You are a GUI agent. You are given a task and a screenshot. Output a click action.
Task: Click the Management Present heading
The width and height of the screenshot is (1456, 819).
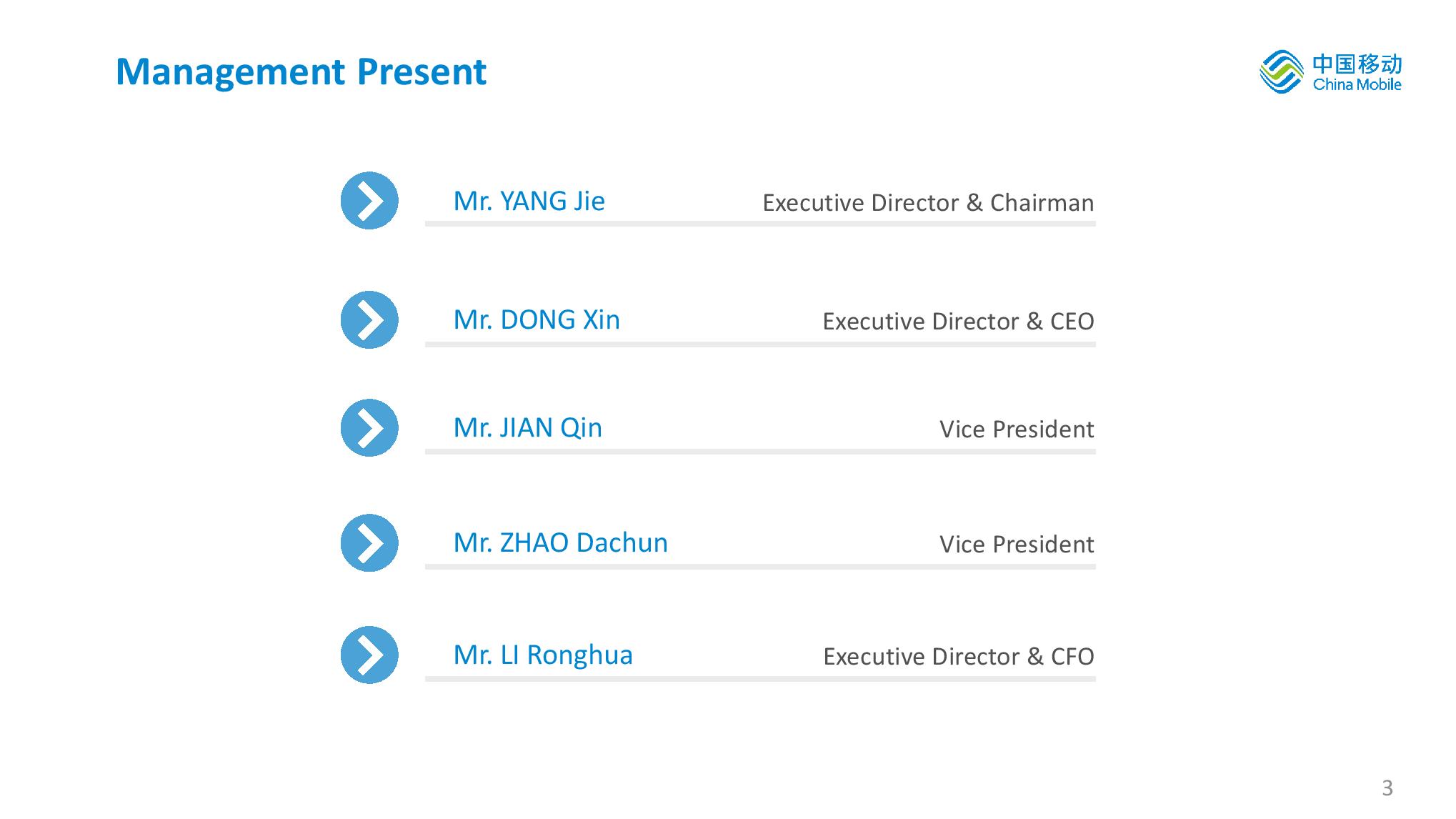(x=301, y=72)
